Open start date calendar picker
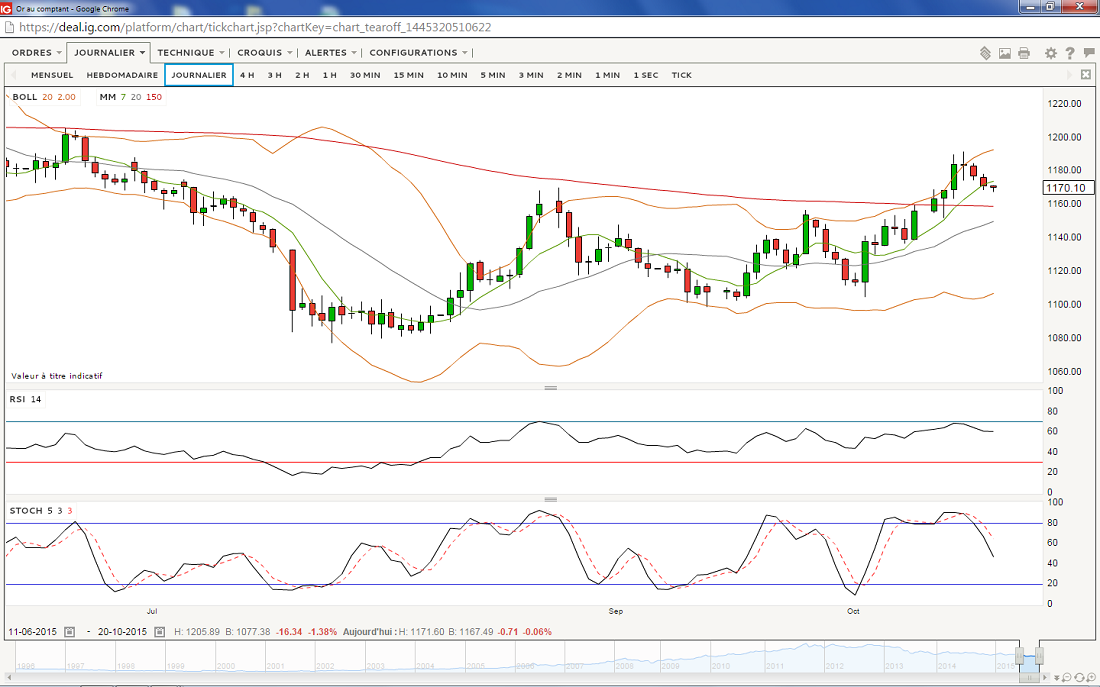This screenshot has width=1100, height=687. point(69,632)
